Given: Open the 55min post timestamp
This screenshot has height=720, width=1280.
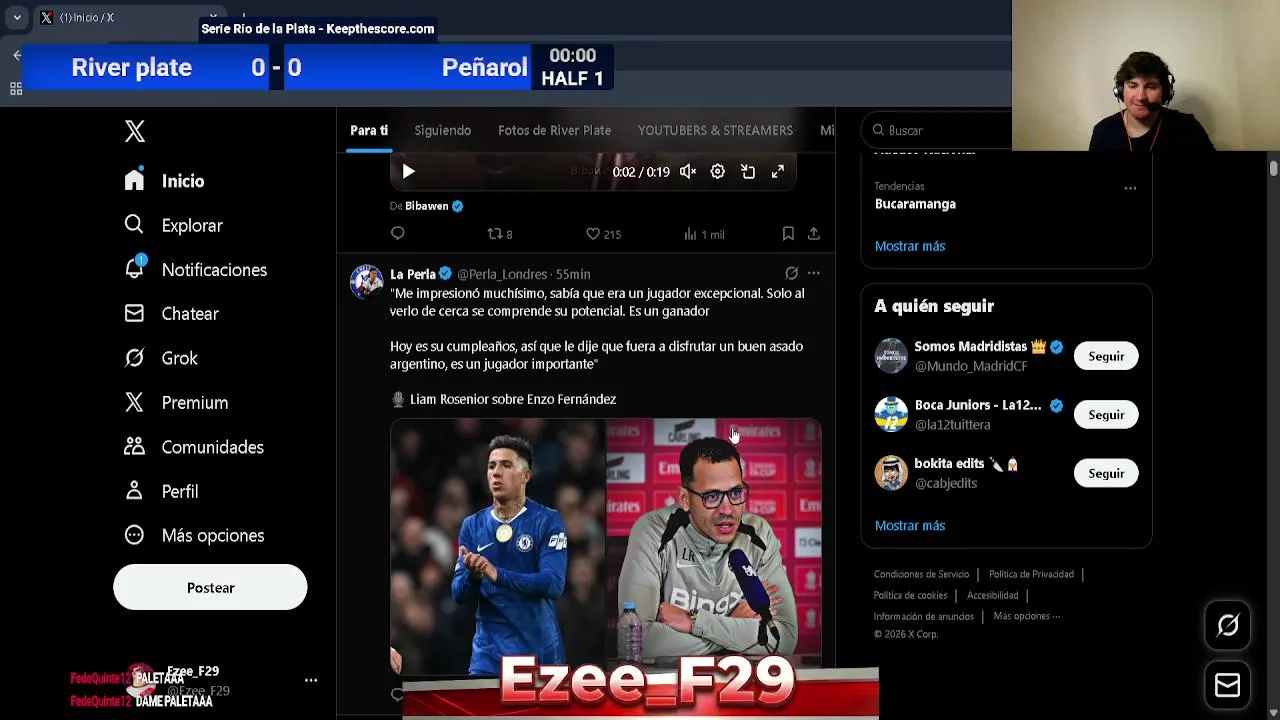Looking at the screenshot, I should [573, 274].
